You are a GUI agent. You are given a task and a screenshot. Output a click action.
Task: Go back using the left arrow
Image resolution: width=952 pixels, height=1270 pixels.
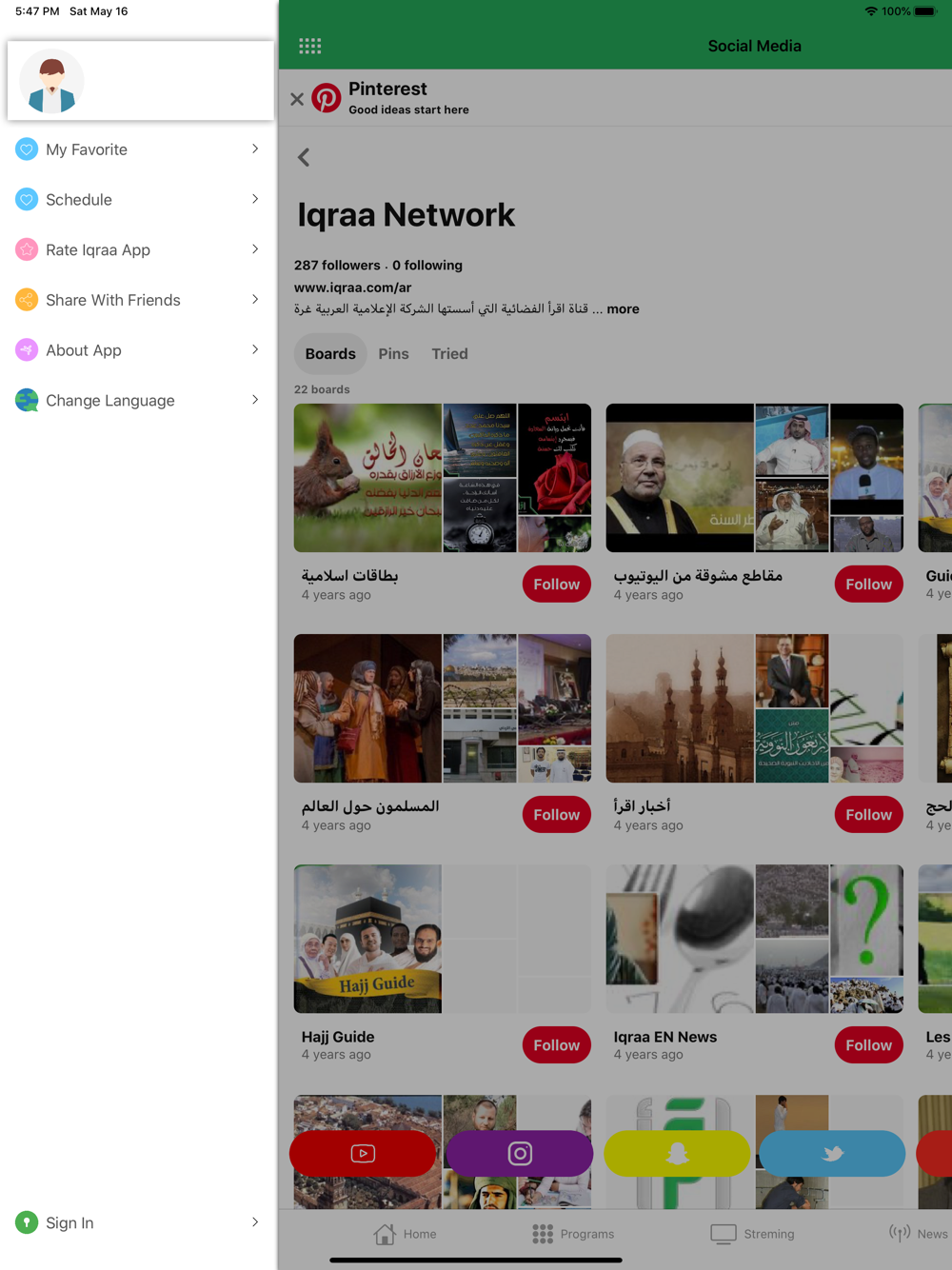(304, 157)
